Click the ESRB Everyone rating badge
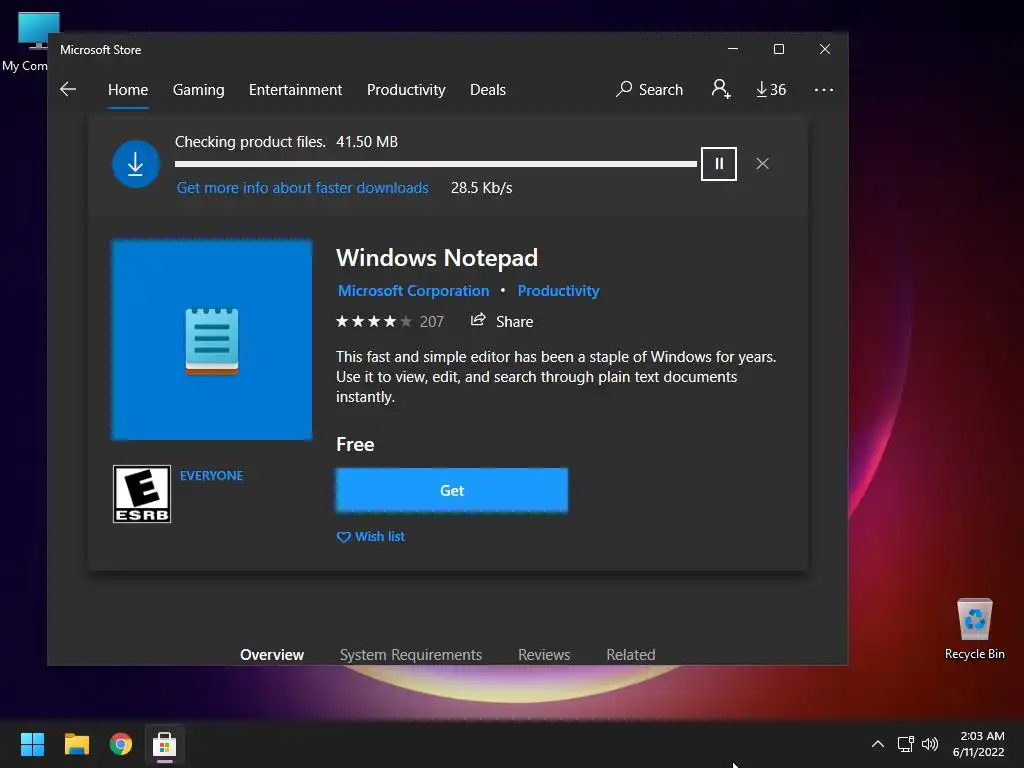The image size is (1024, 768). (x=142, y=494)
